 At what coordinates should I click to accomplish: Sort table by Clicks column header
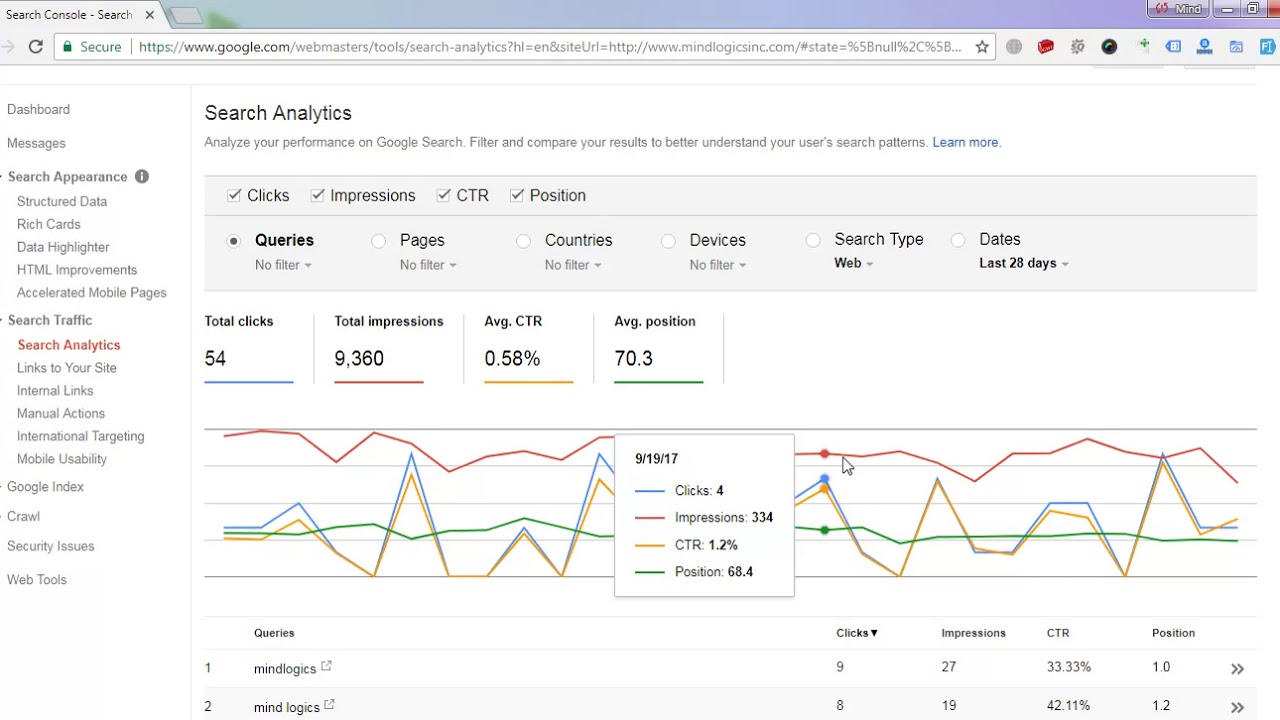click(857, 633)
